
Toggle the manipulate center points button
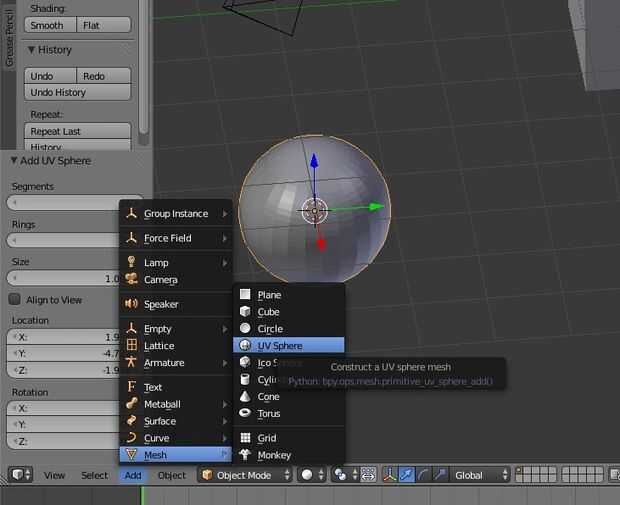[x=368, y=475]
